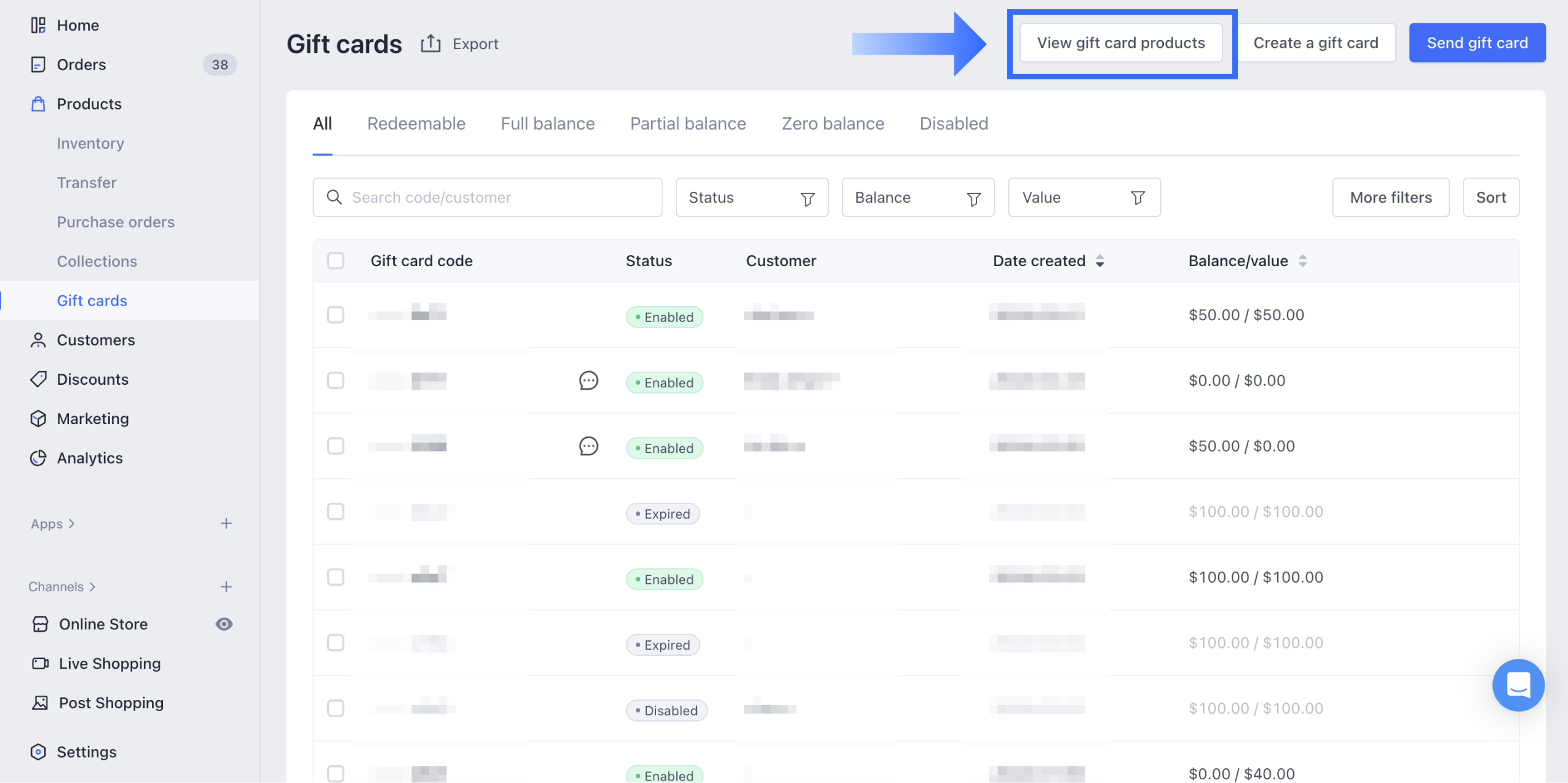
Task: Switch to the Zero balance tab
Action: click(x=833, y=124)
